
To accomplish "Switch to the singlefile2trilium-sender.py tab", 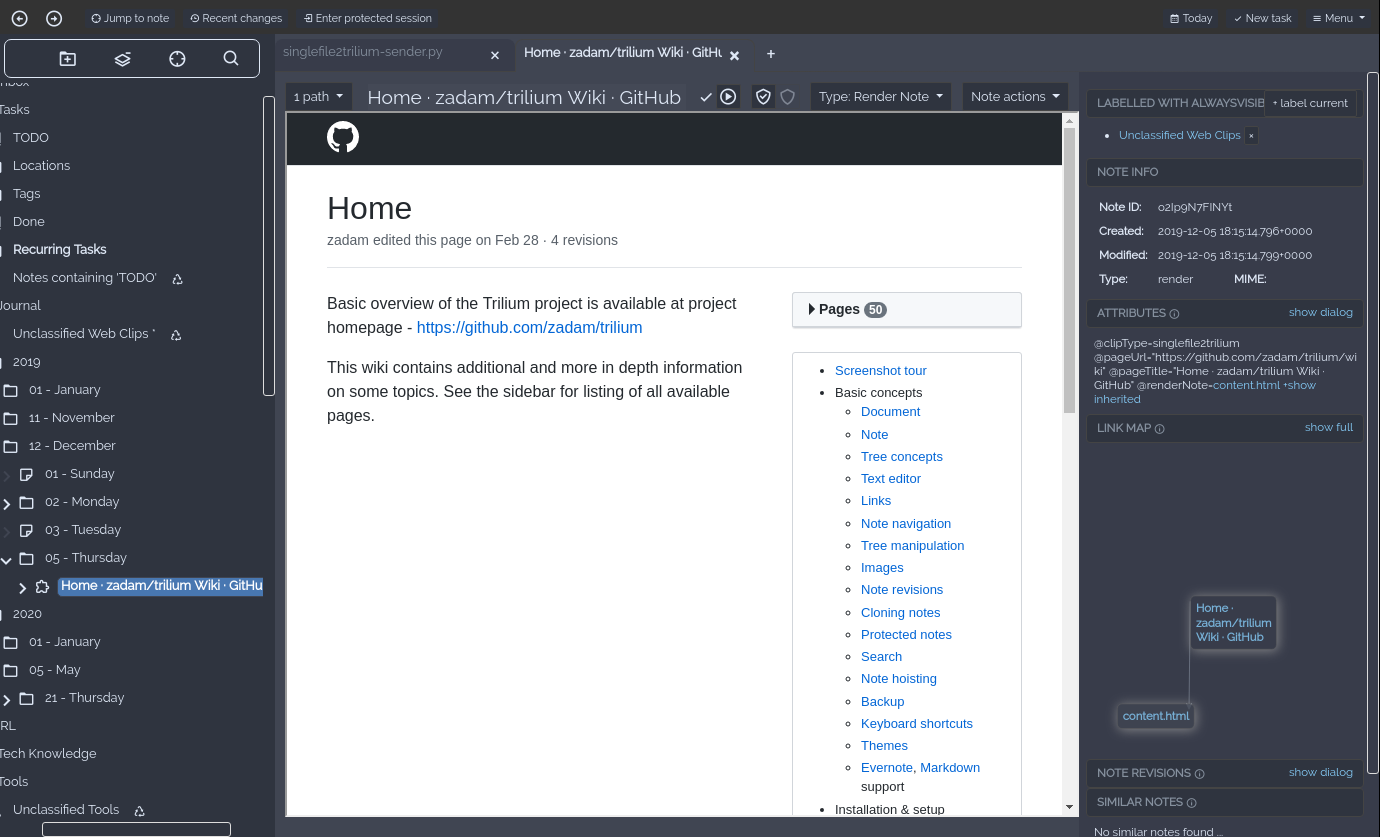I will 362,53.
